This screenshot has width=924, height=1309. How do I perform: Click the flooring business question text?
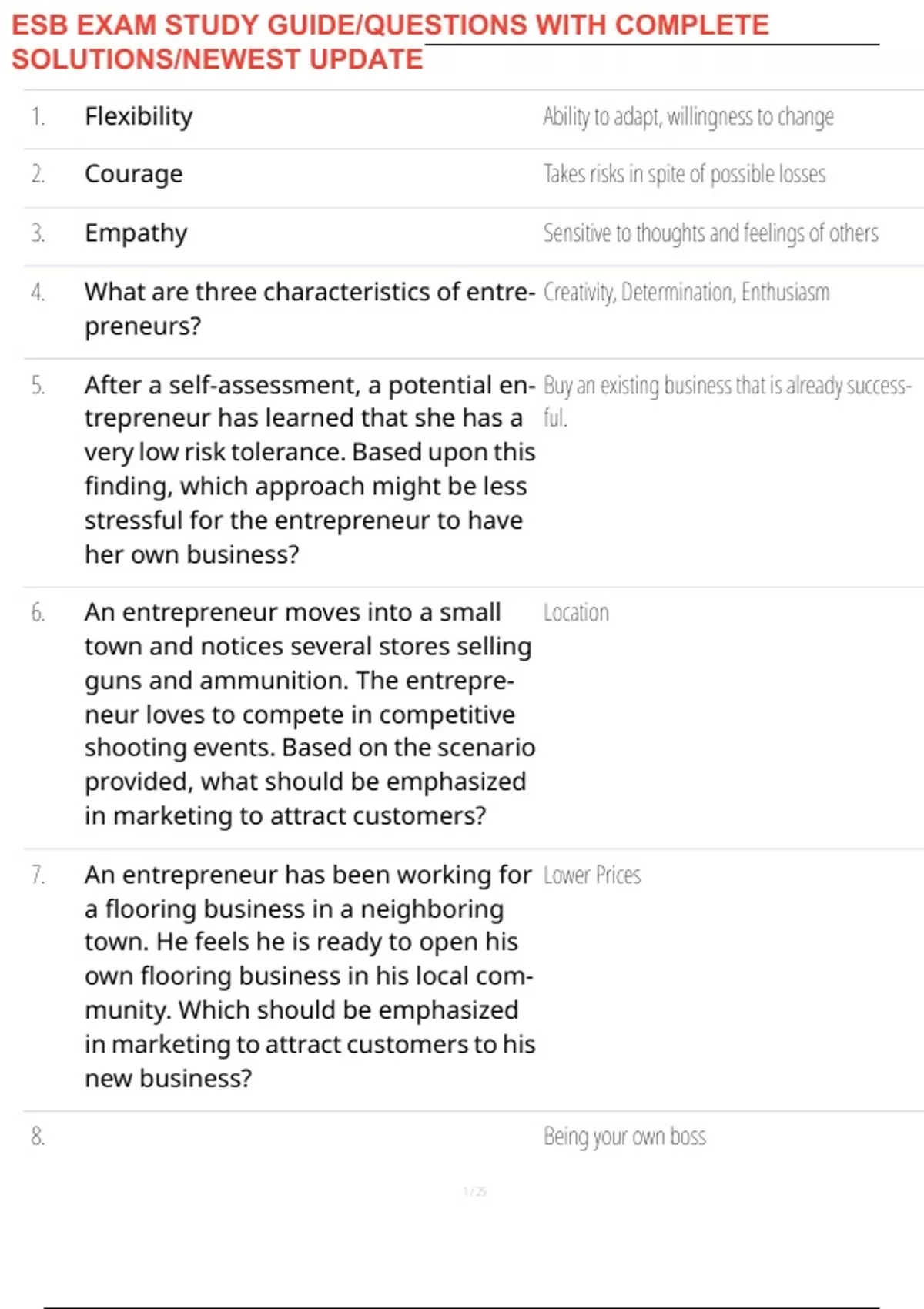click(x=308, y=976)
